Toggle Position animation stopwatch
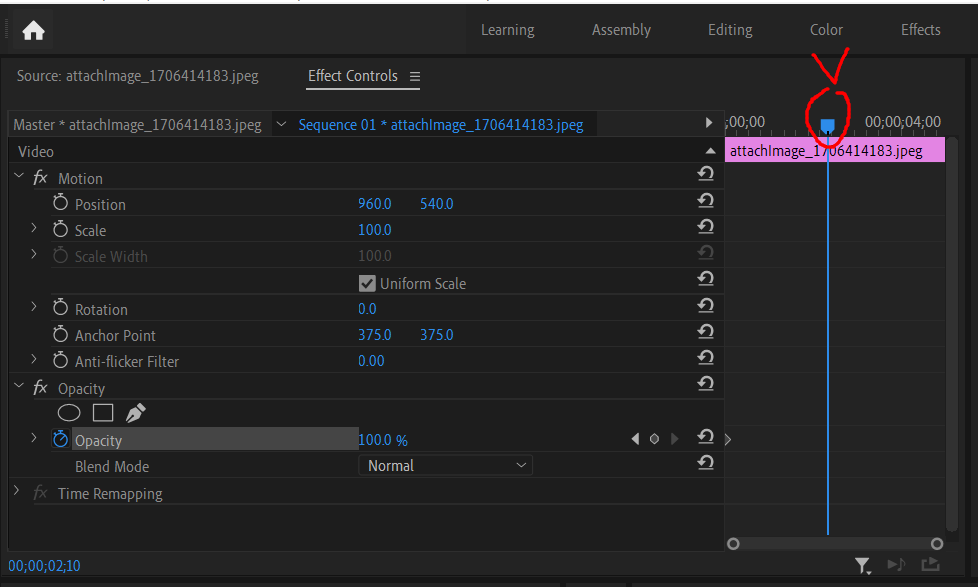The width and height of the screenshot is (978, 587). click(x=61, y=202)
